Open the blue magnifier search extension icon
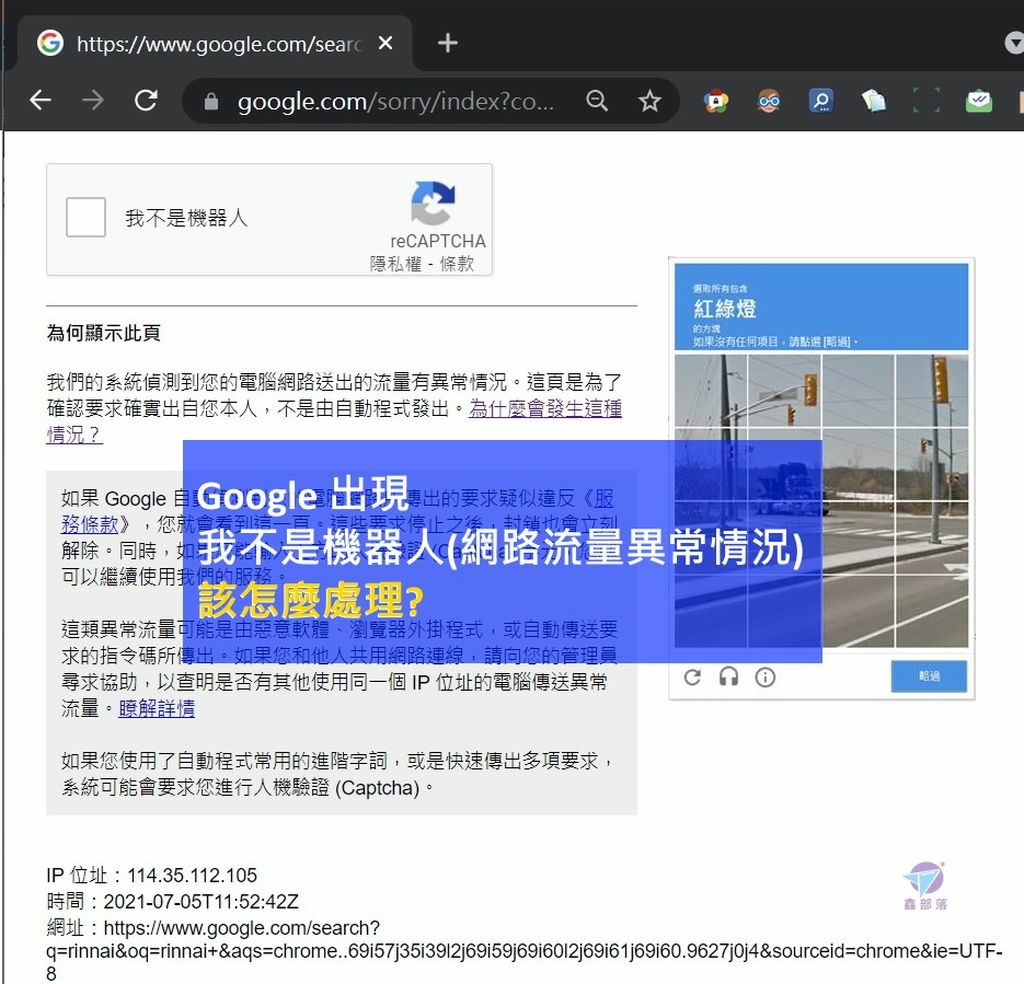1024x984 pixels. point(821,101)
